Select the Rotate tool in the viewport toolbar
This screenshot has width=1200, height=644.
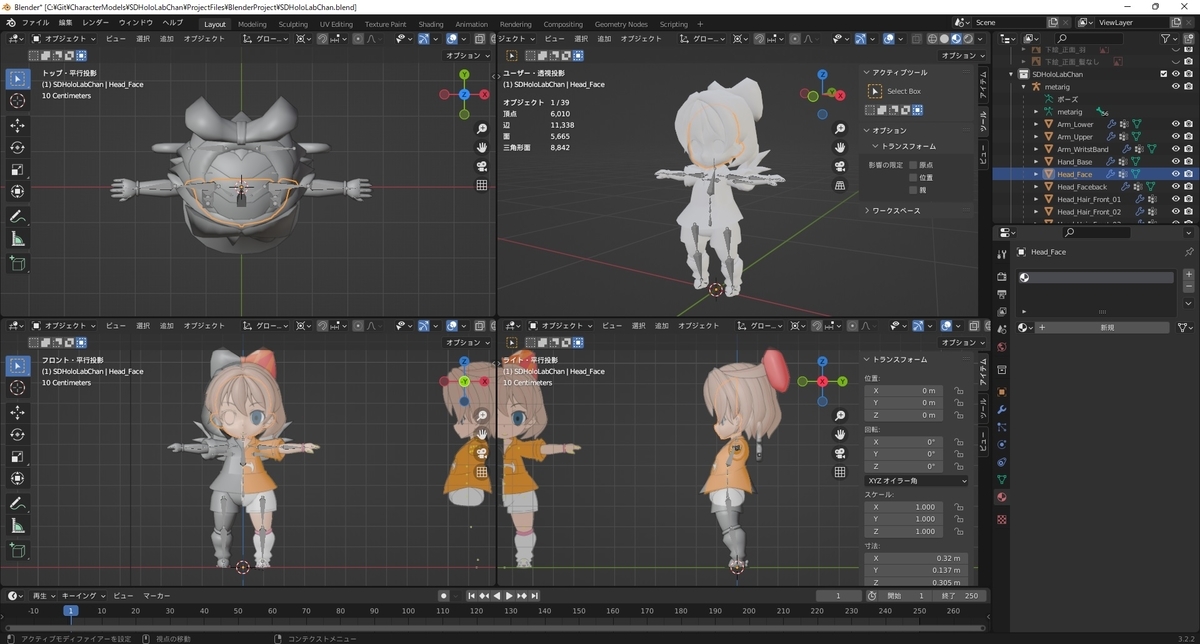click(x=16, y=147)
